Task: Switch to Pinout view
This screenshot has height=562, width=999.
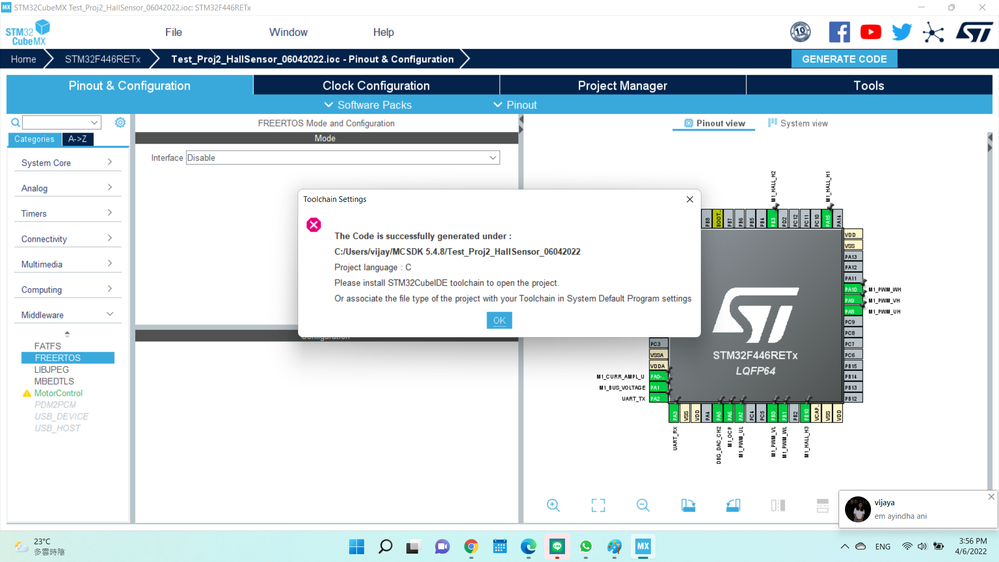Action: pos(714,123)
